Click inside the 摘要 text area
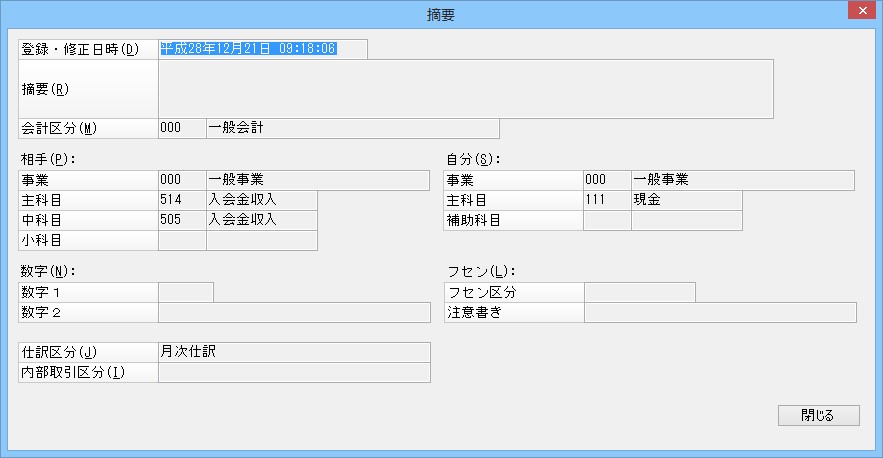The image size is (883, 458). coord(465,89)
